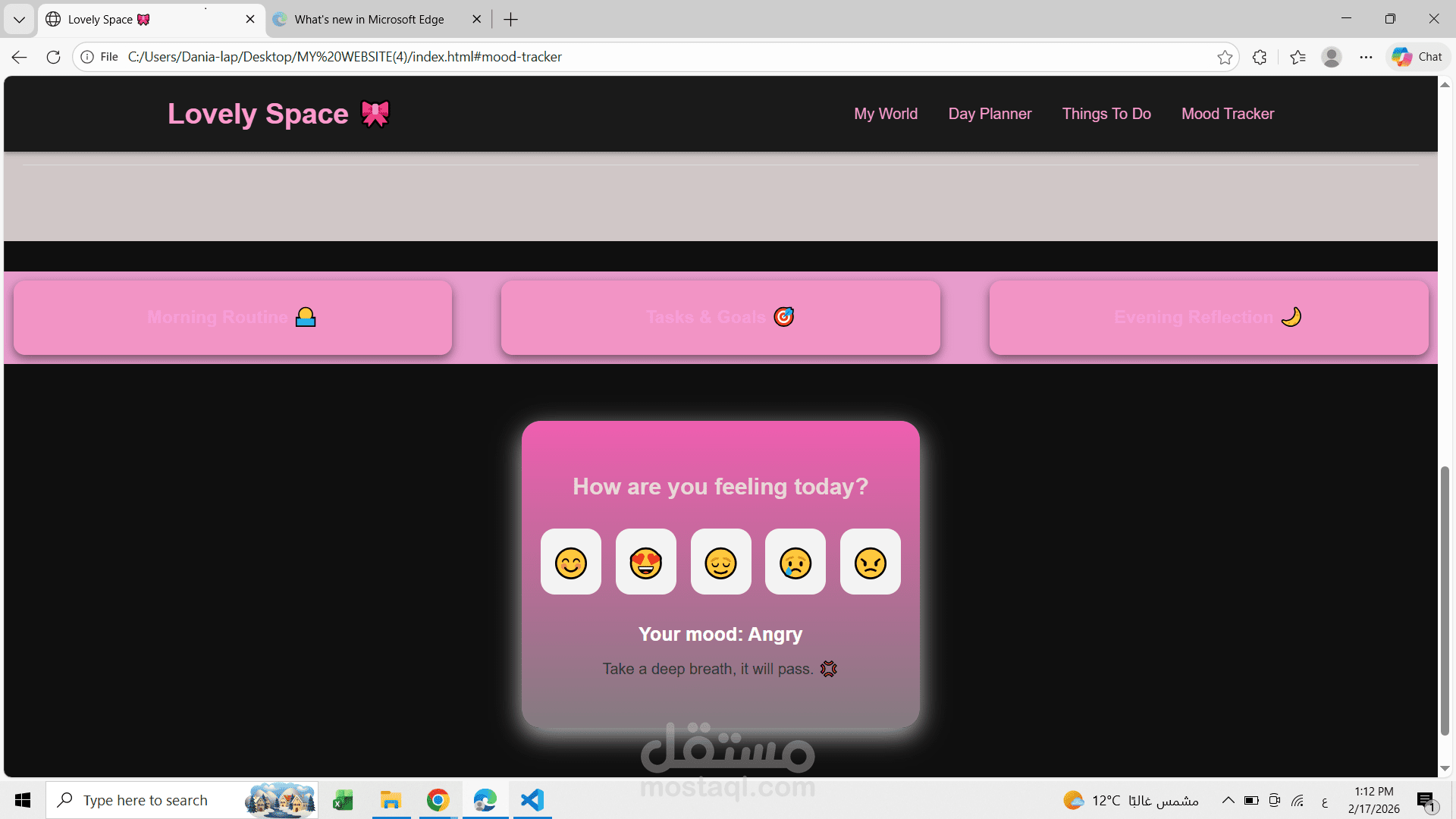Open Google Chrome from the taskbar
Viewport: 1456px width, 819px height.
point(438,800)
